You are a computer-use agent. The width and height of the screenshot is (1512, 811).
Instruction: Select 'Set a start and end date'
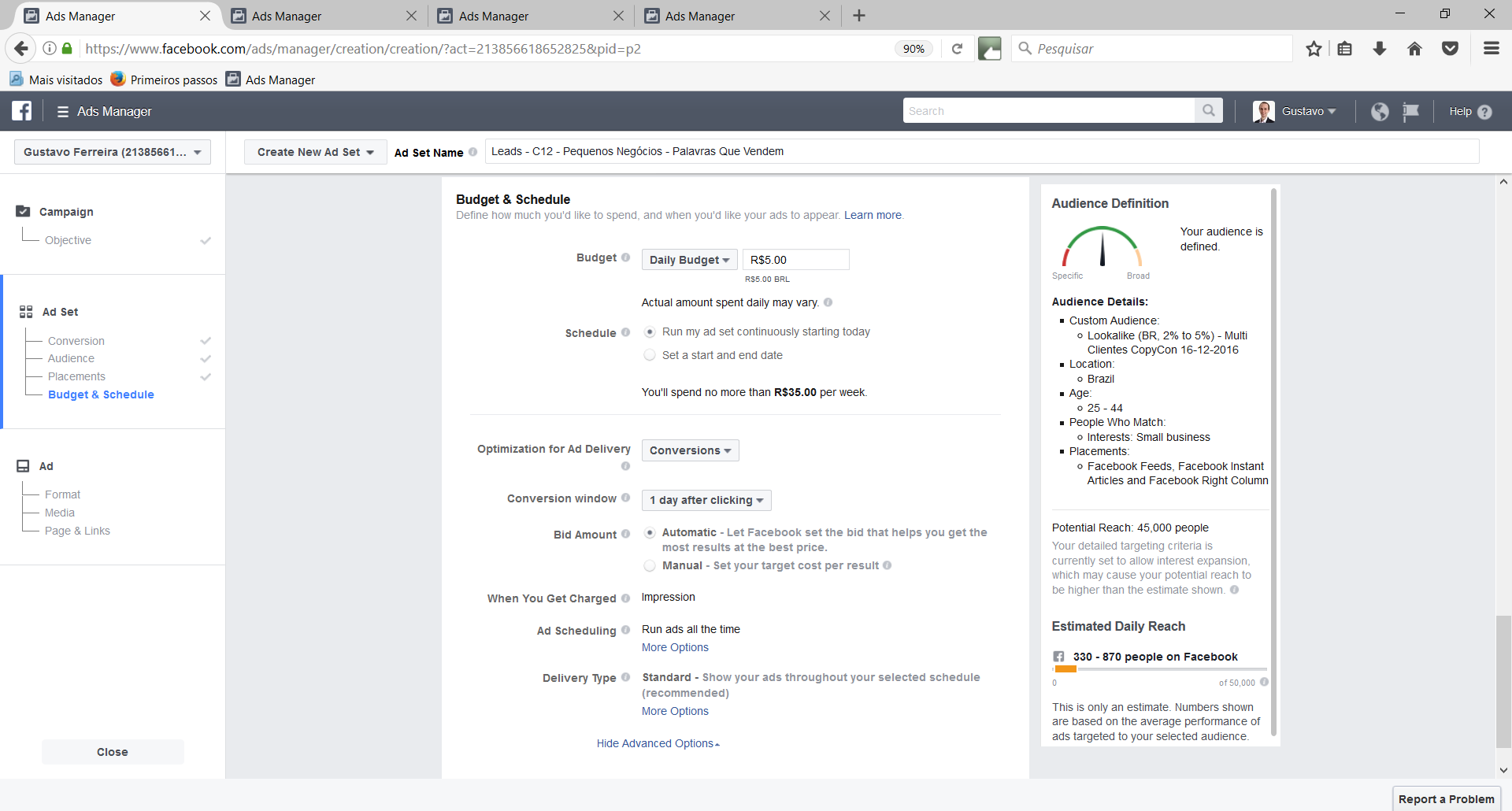pyautogui.click(x=650, y=355)
